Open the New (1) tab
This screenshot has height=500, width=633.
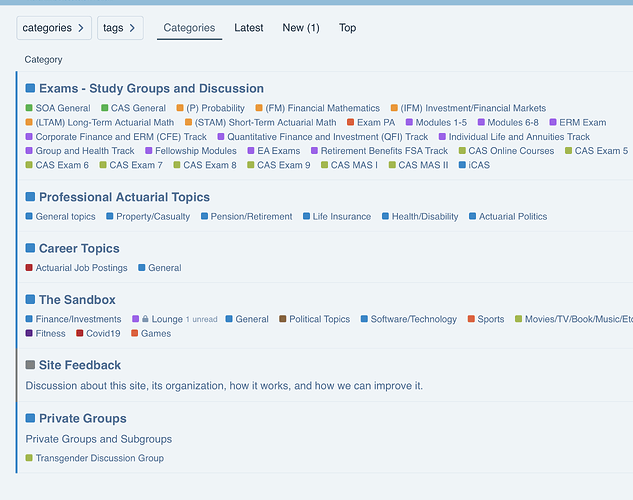tap(301, 28)
